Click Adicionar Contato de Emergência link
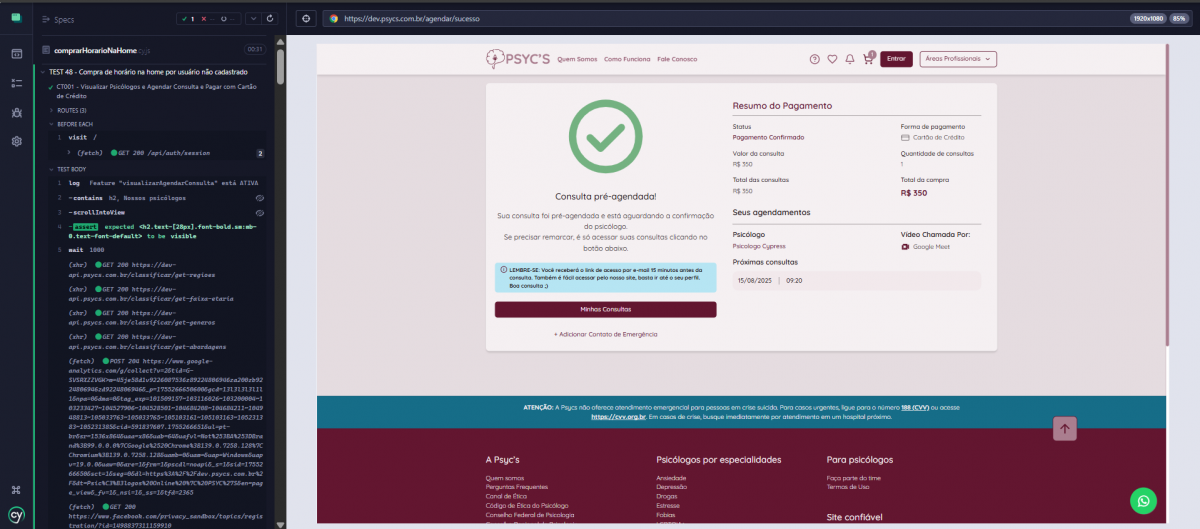Screen dimensions: 1200x529 (x=605, y=334)
